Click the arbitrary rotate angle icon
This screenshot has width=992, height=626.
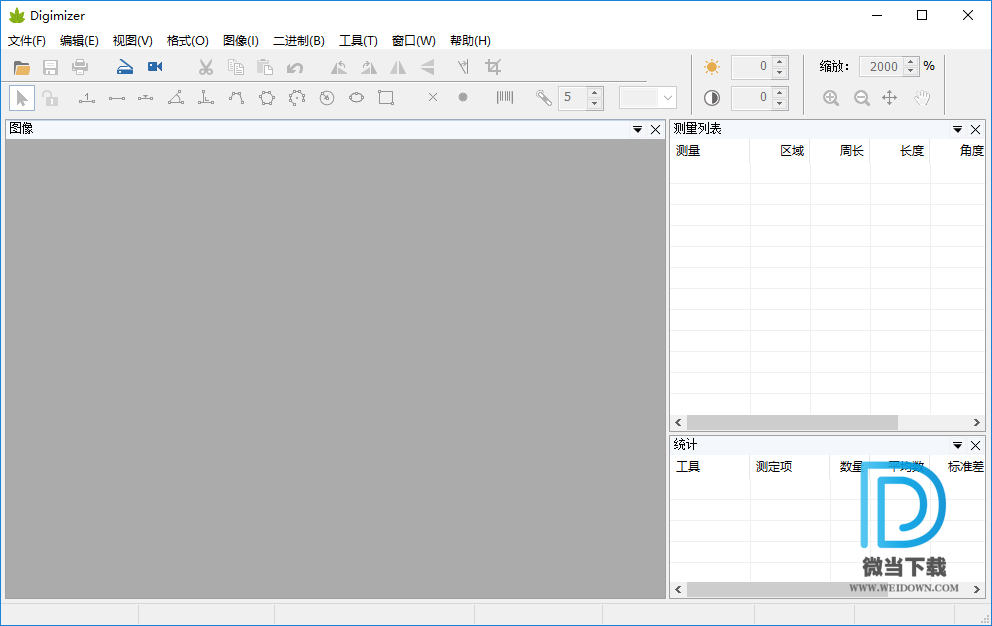463,66
